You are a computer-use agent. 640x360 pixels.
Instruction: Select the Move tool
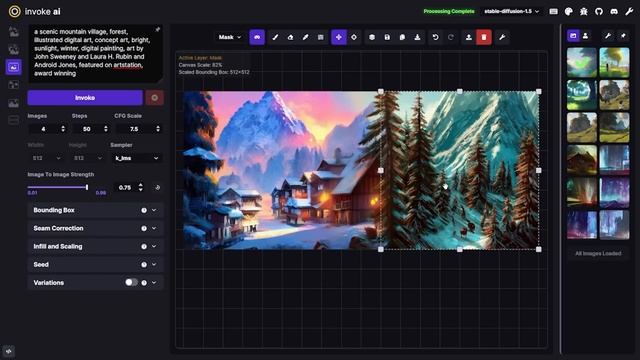pos(339,37)
